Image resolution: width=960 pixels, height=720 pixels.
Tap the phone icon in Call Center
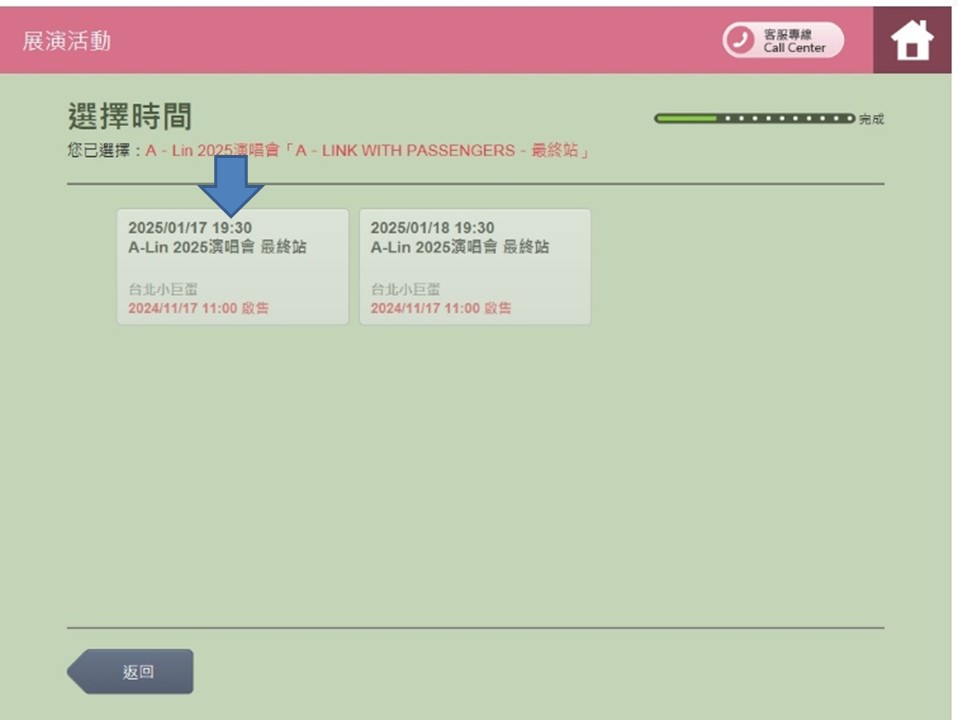pyautogui.click(x=741, y=40)
